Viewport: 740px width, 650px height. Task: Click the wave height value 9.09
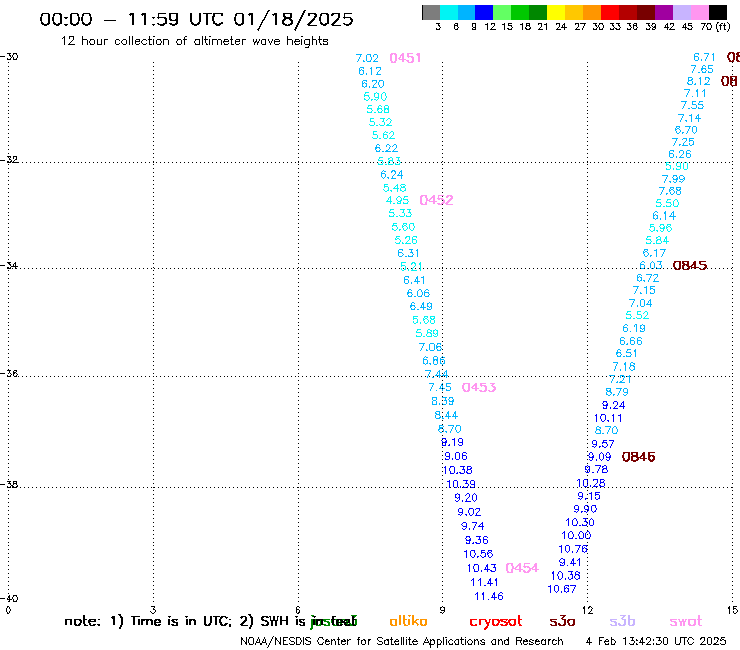point(599,457)
